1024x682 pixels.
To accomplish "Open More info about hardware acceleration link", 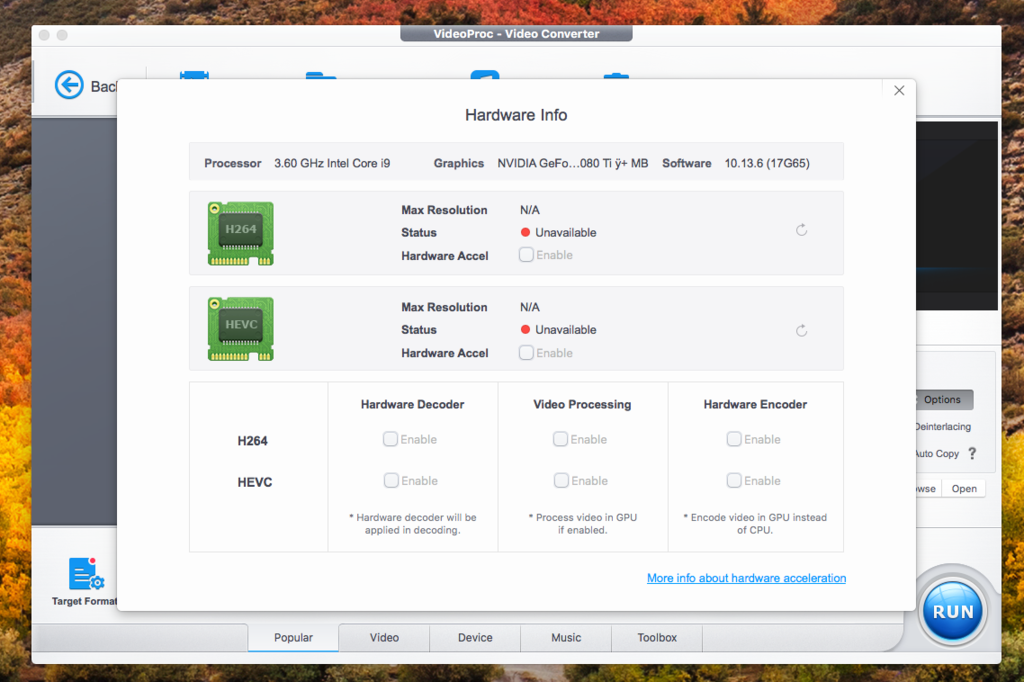I will click(746, 578).
